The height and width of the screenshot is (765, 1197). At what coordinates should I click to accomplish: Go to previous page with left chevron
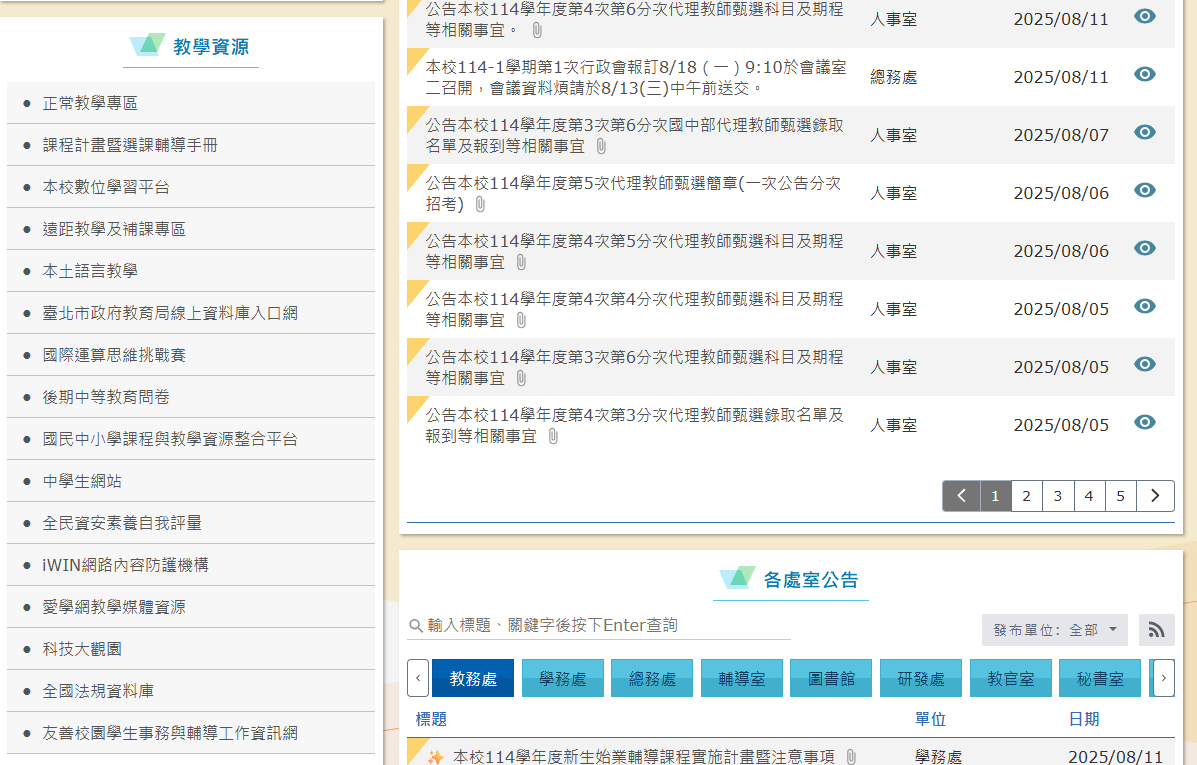[961, 496]
